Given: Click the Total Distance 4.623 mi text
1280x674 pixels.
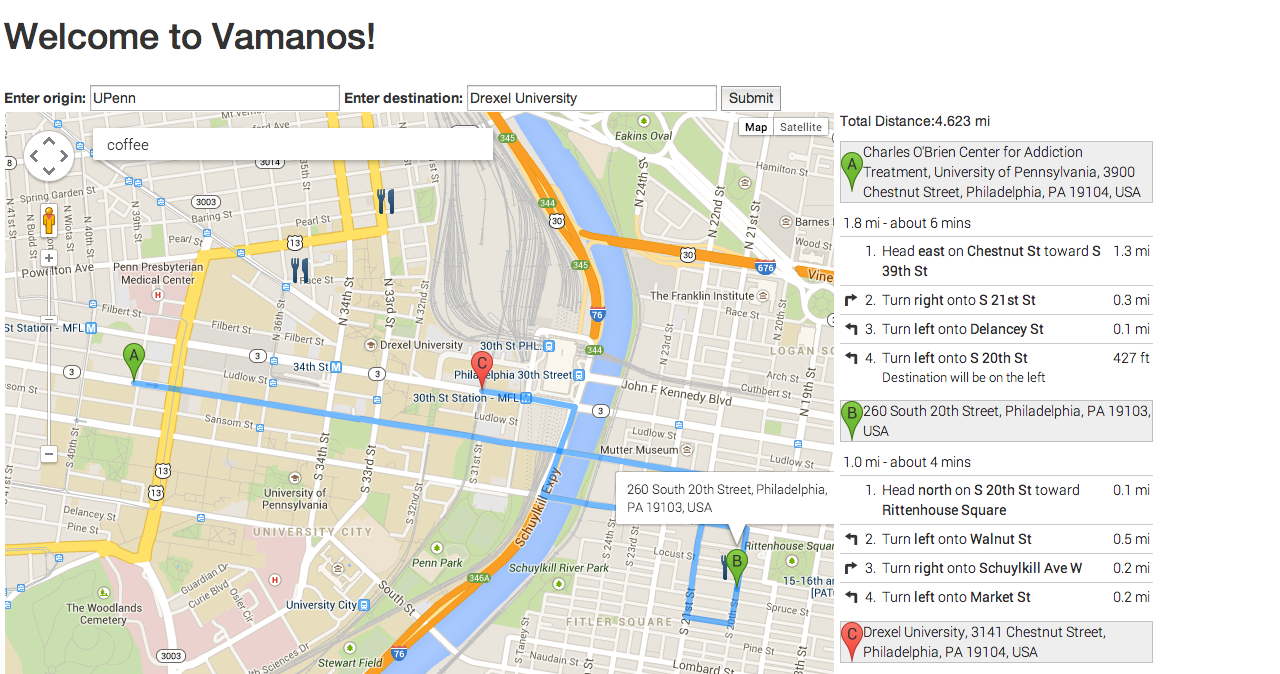Looking at the screenshot, I should tap(915, 121).
